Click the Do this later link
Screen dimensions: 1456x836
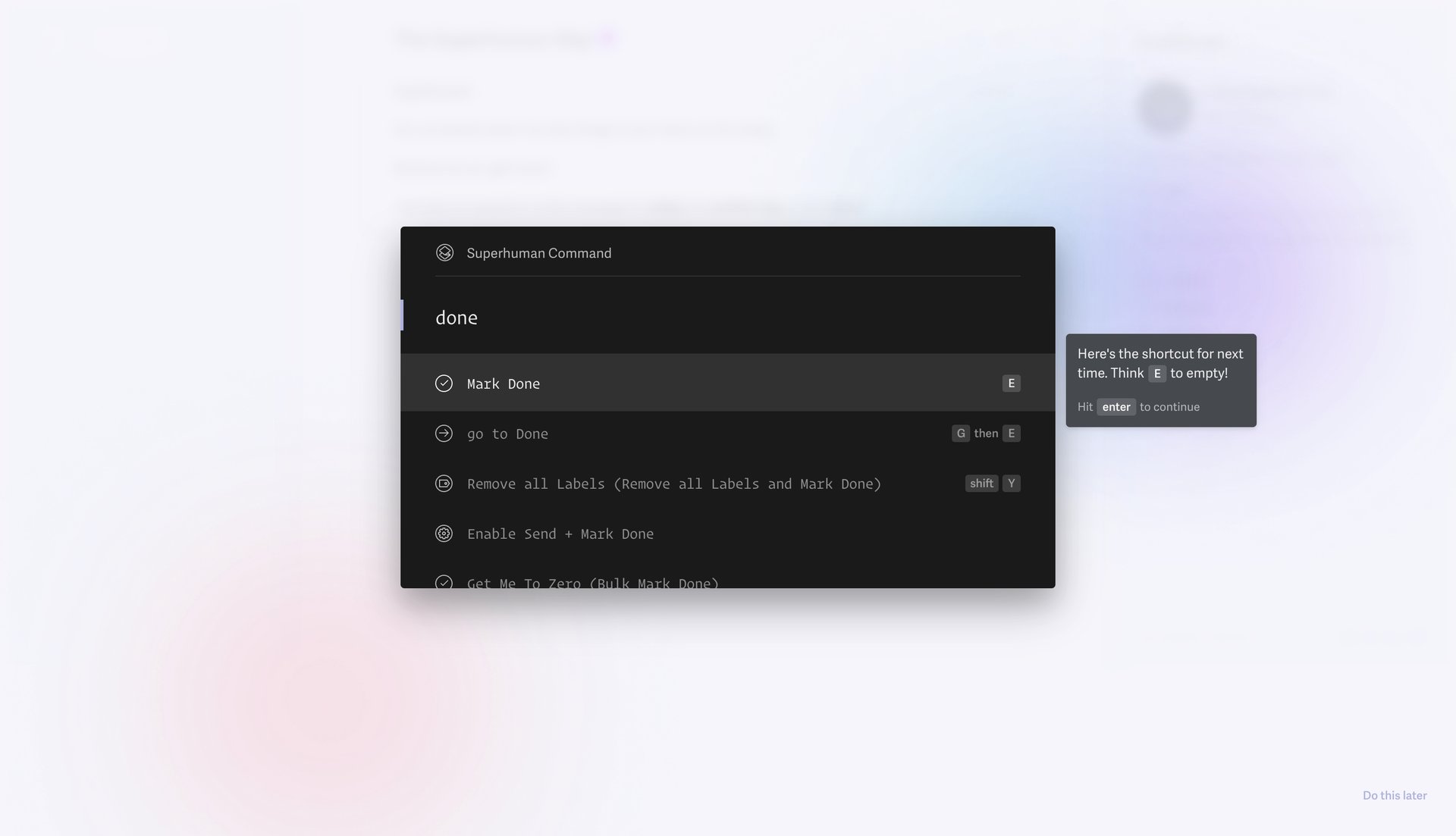[1394, 795]
